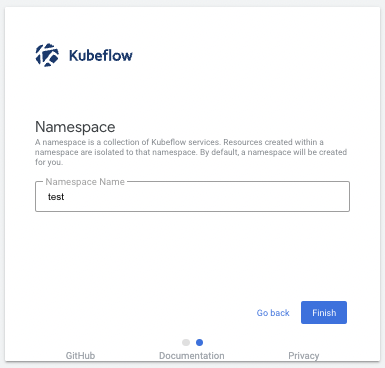Go back to the previous step
Screen dimensions: 385x368
(x=273, y=313)
